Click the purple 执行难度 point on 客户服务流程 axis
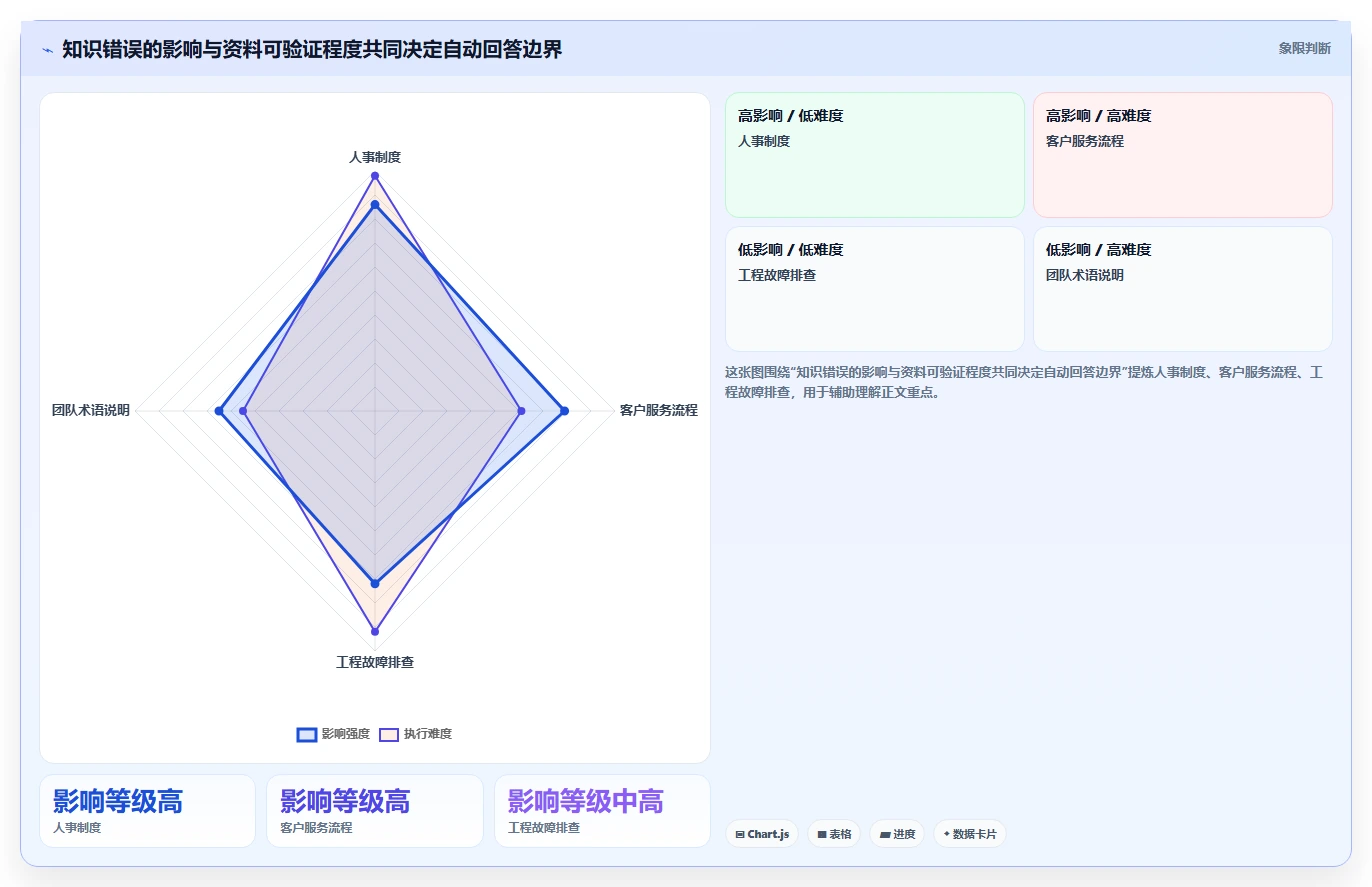1372x887 pixels. tap(521, 411)
